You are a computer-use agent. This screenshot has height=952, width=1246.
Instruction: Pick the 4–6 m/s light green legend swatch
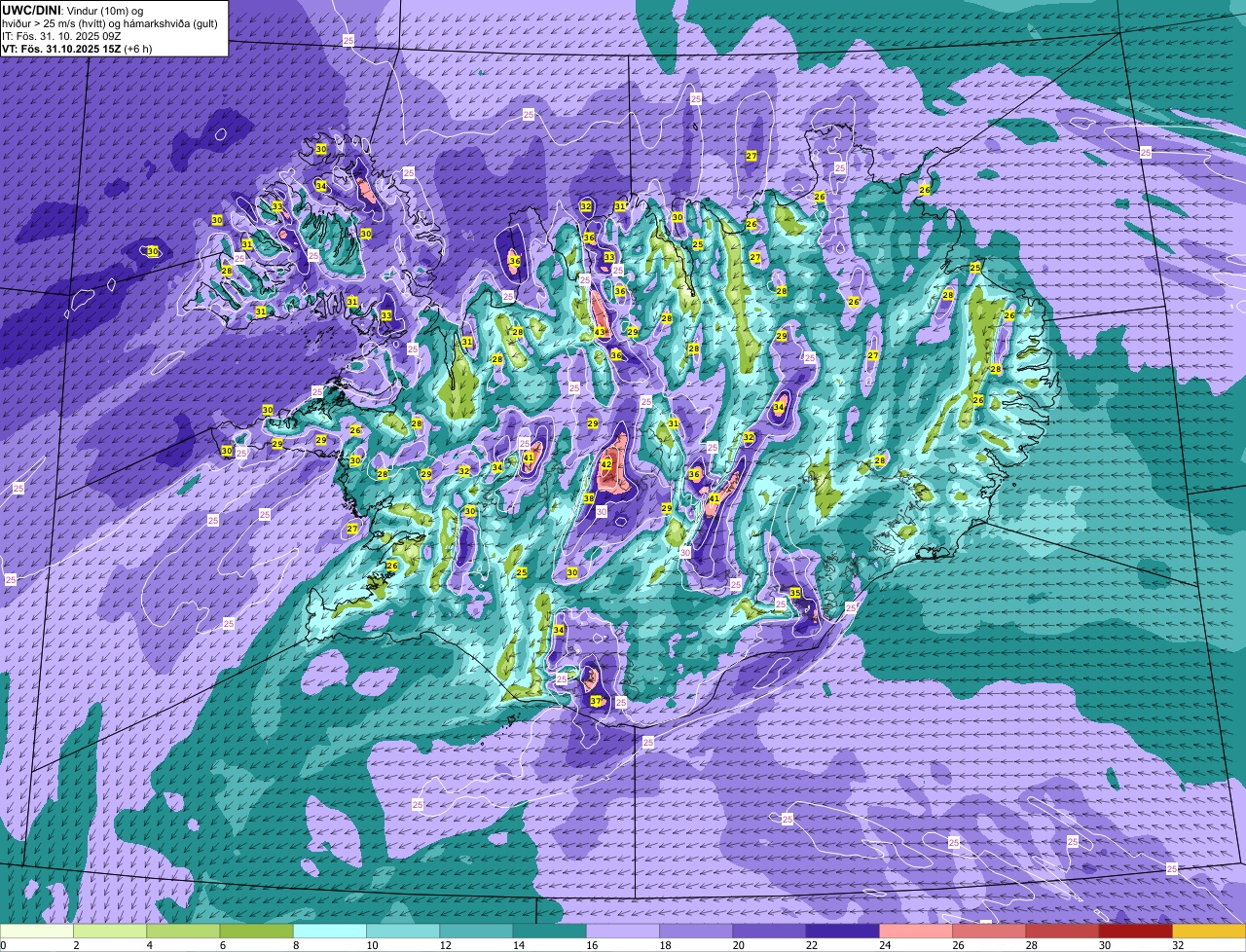(x=183, y=932)
